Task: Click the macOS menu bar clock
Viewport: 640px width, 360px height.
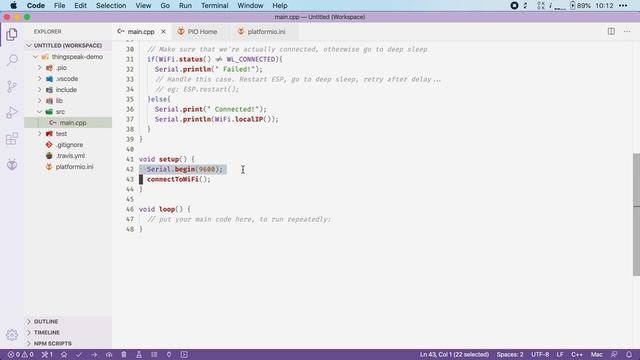Action: point(604,6)
